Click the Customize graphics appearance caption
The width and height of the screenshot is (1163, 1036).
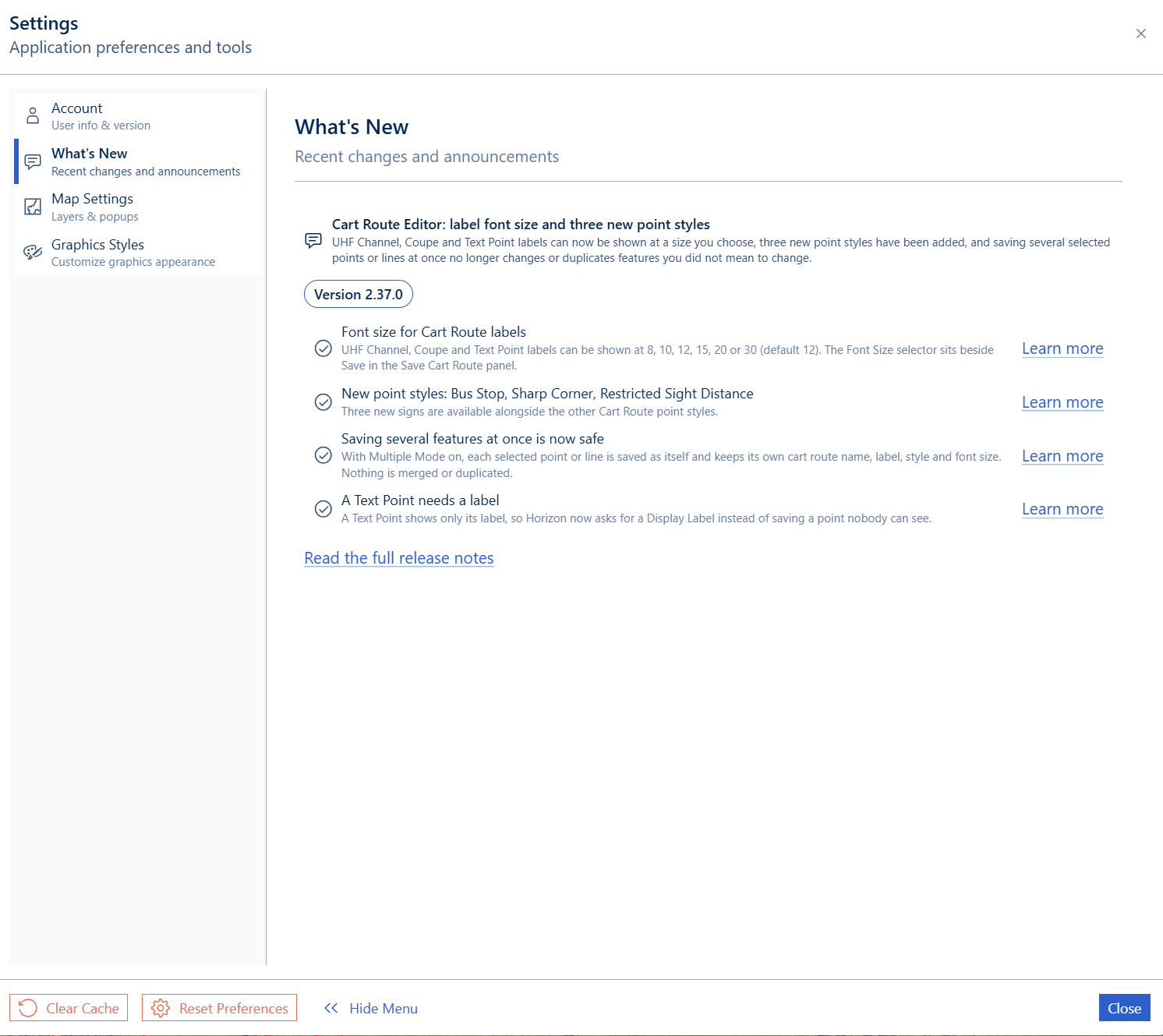click(x=133, y=262)
